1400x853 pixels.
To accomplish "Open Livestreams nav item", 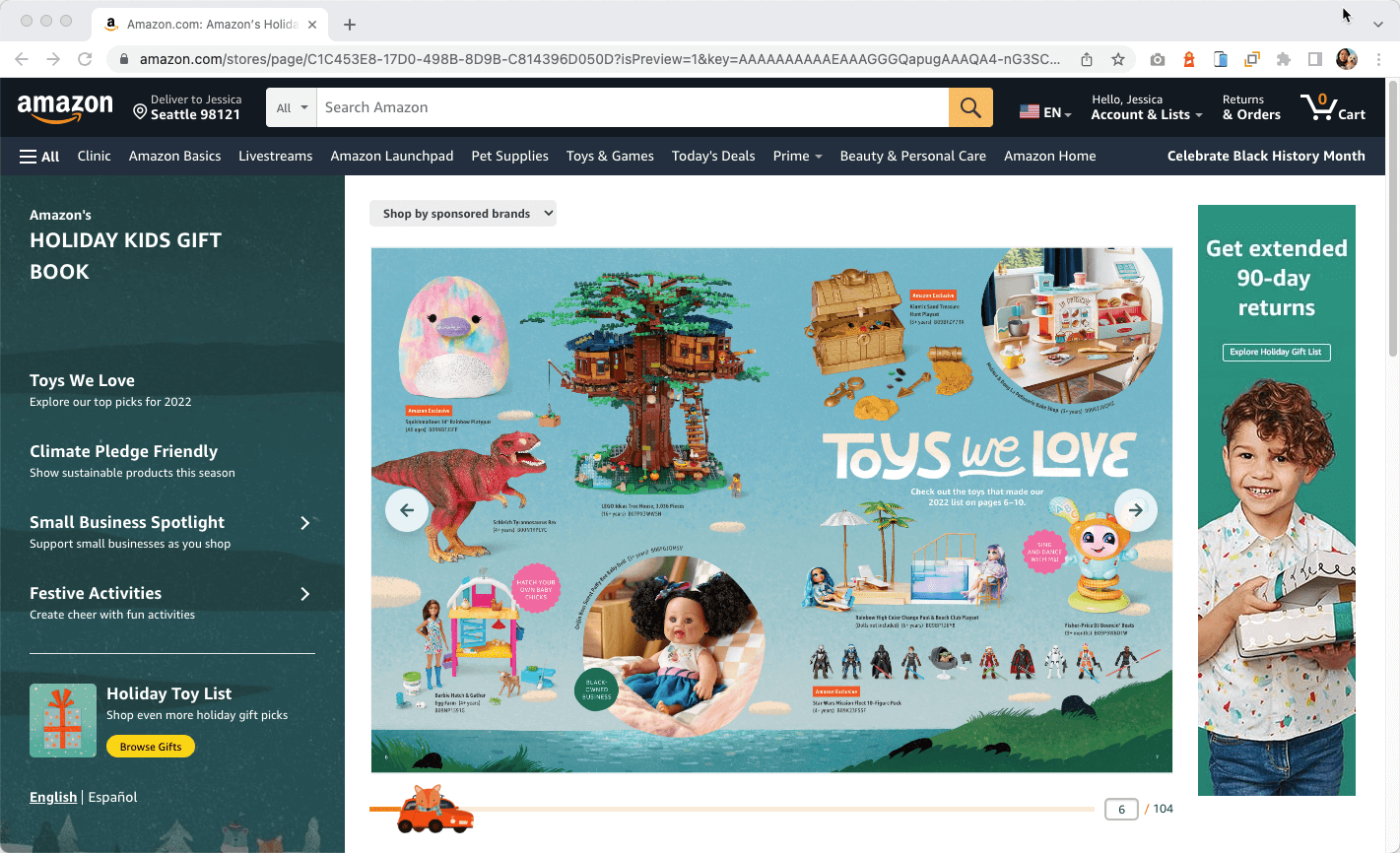I will coord(276,156).
